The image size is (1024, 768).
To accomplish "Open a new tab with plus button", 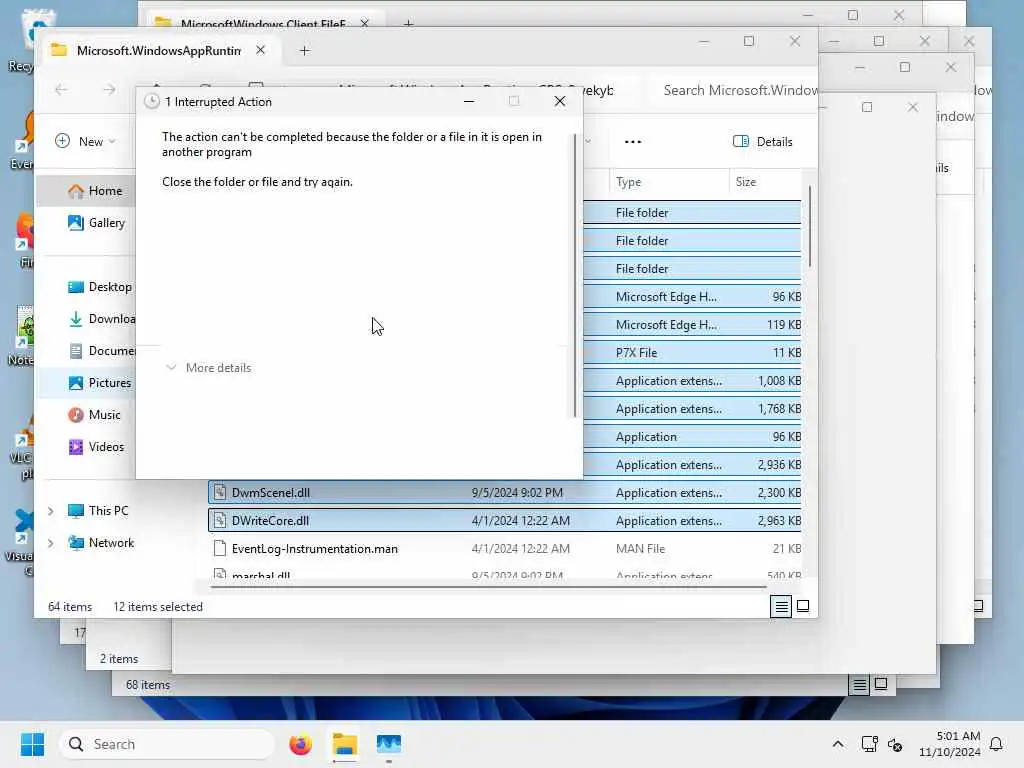I will click(304, 50).
